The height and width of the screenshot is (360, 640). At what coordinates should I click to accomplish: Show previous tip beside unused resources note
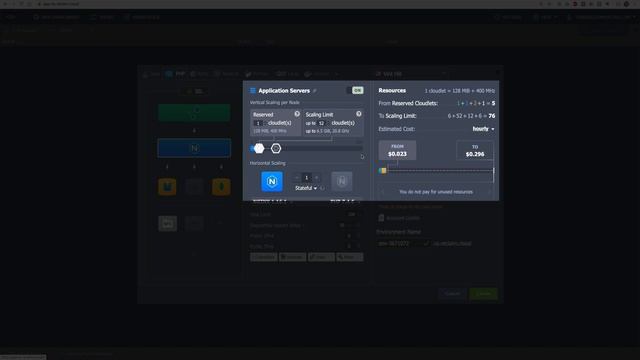pos(383,192)
